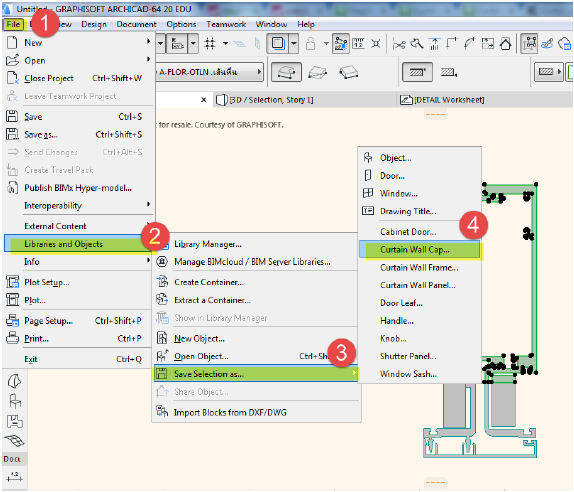Open the File menu
The width and height of the screenshot is (574, 492).
coord(14,25)
